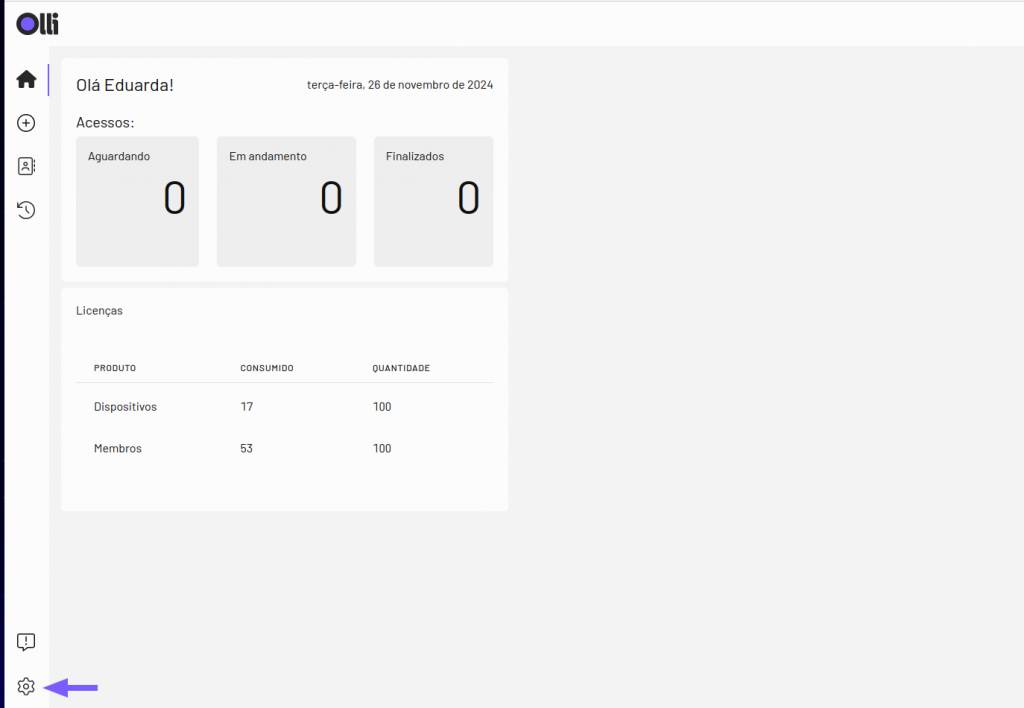The width and height of the screenshot is (1024, 708).
Task: Select the Membros row label
Action: pos(118,449)
